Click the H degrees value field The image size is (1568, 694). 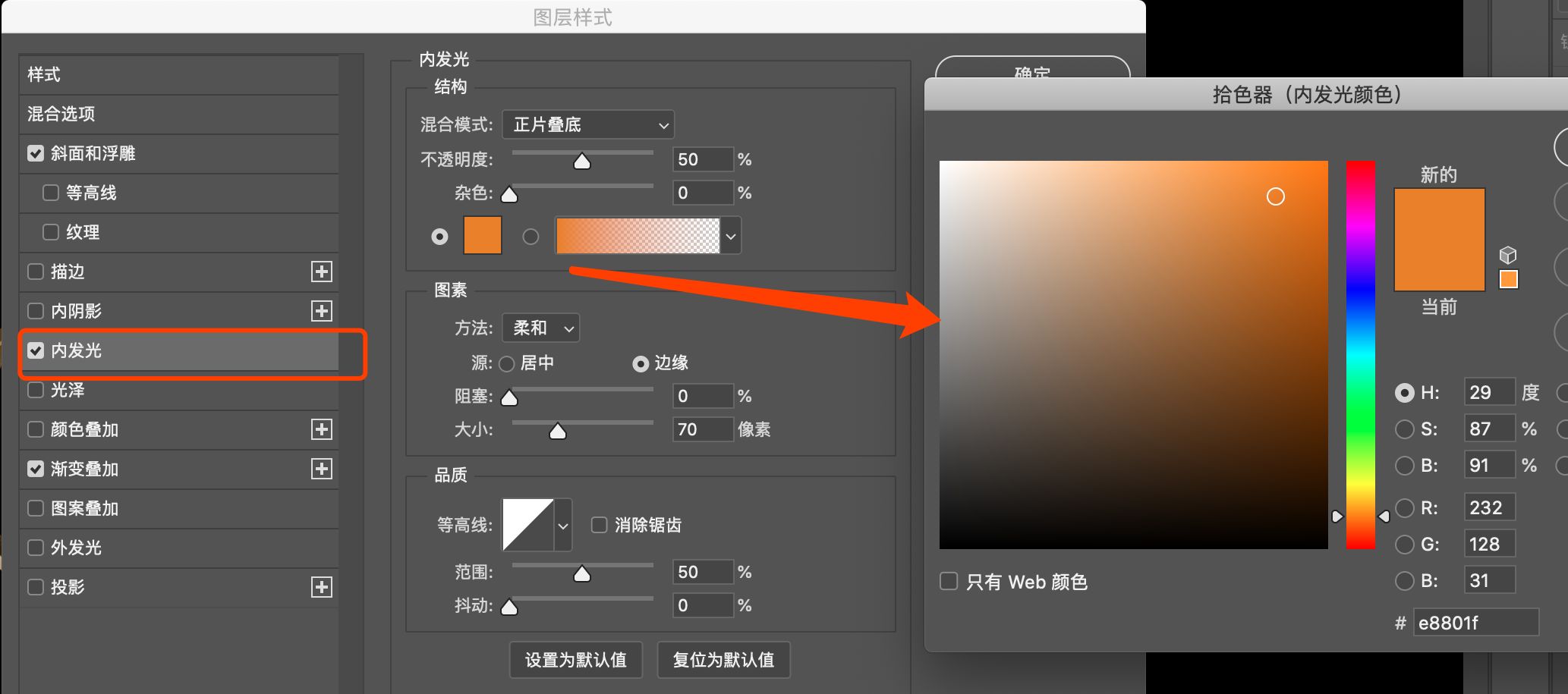pyautogui.click(x=1490, y=392)
